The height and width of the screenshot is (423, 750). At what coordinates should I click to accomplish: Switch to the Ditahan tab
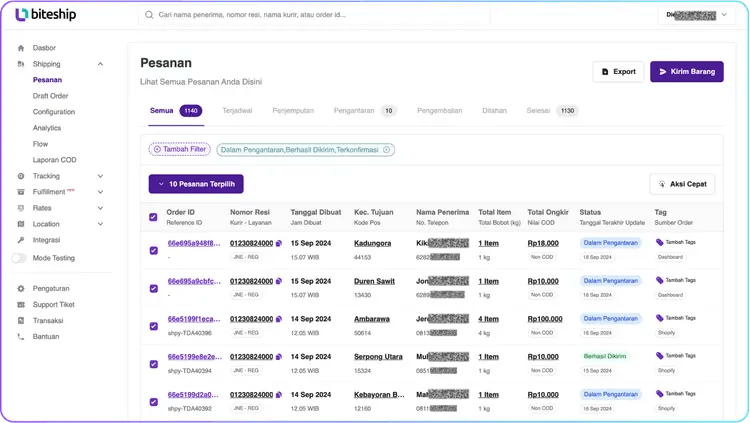coord(494,111)
